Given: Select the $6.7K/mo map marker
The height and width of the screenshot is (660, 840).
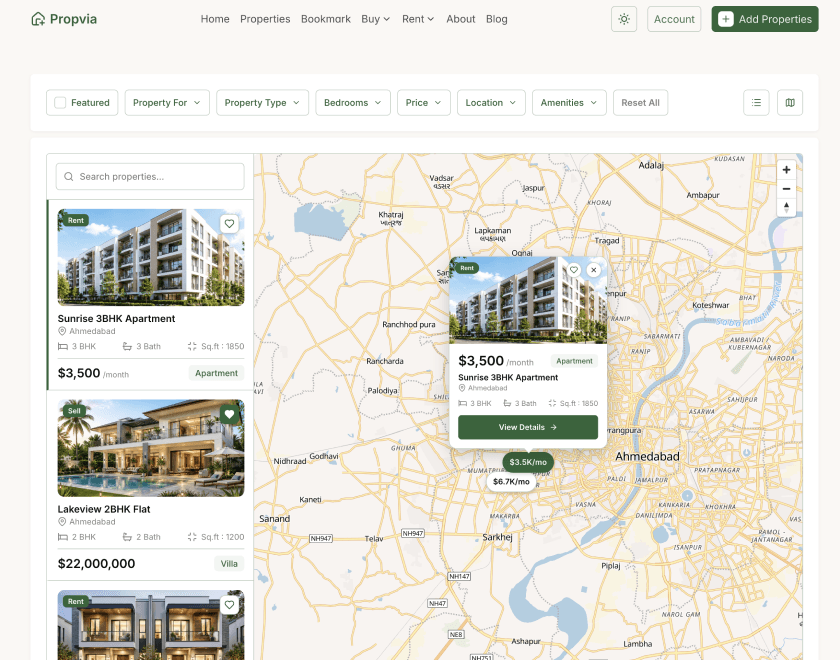Looking at the screenshot, I should click(511, 482).
